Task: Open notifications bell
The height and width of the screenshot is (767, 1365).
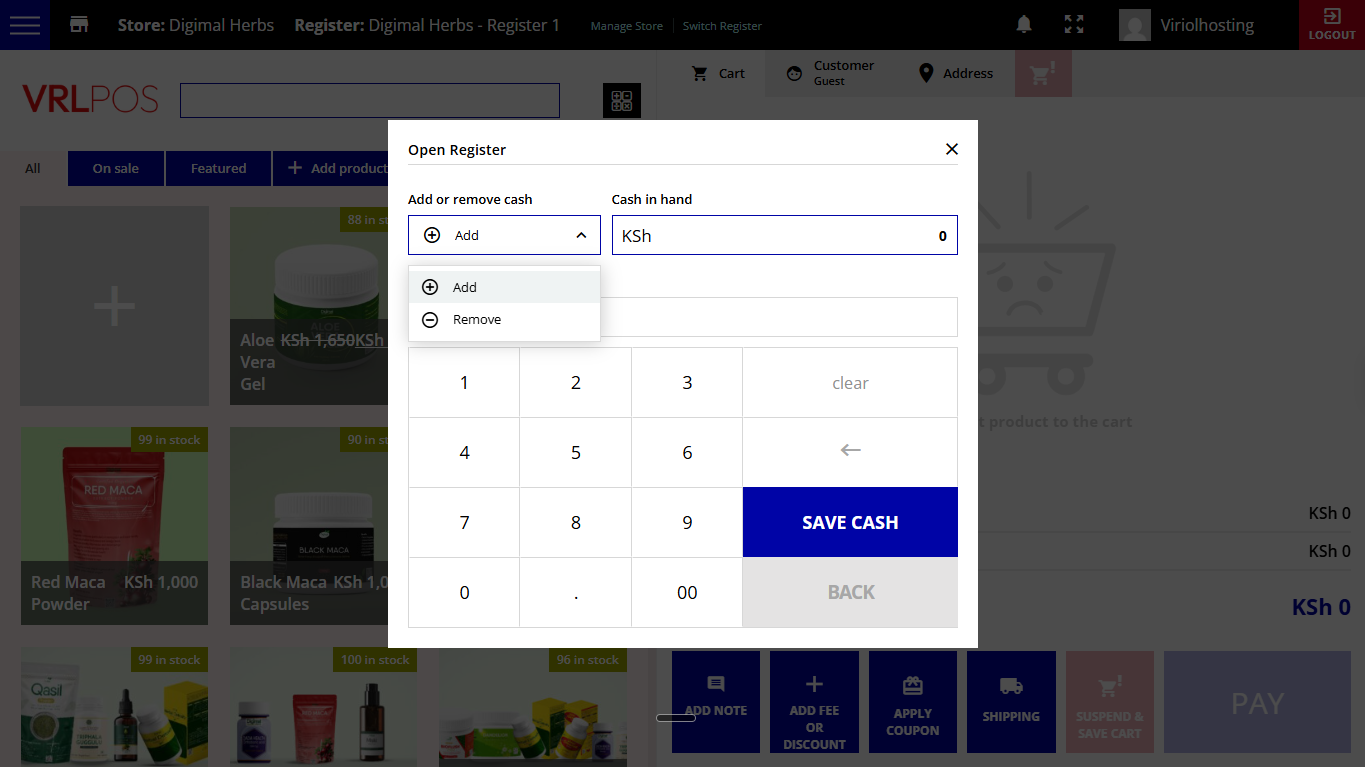Action: [x=1024, y=25]
